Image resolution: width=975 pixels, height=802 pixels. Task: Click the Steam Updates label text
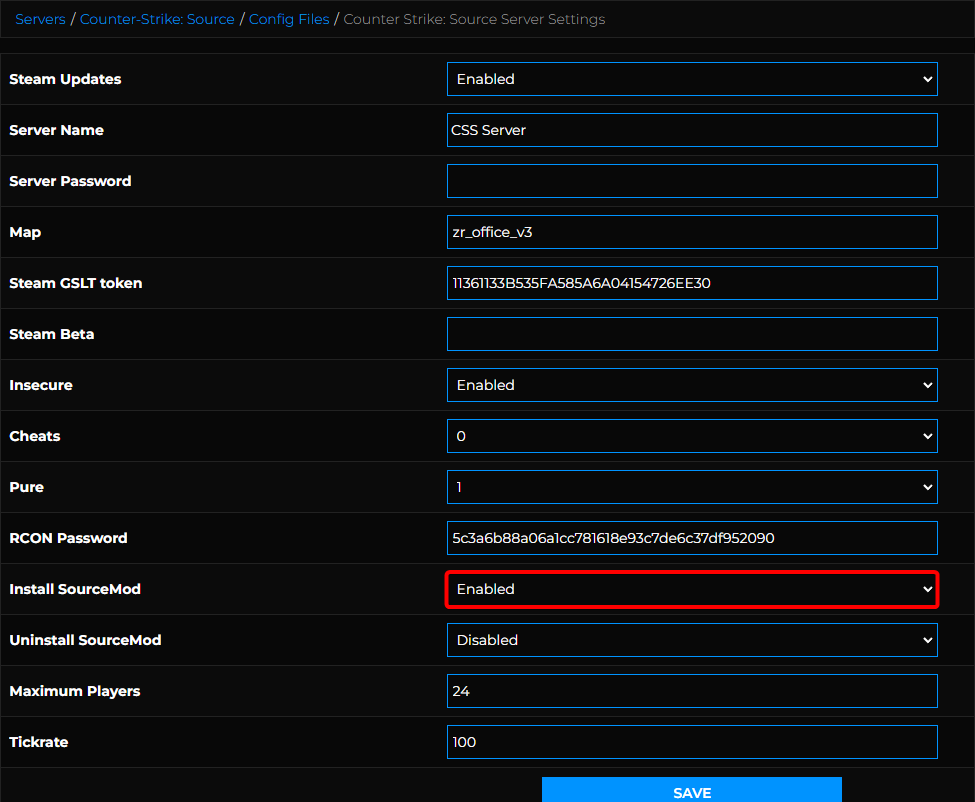click(x=65, y=79)
